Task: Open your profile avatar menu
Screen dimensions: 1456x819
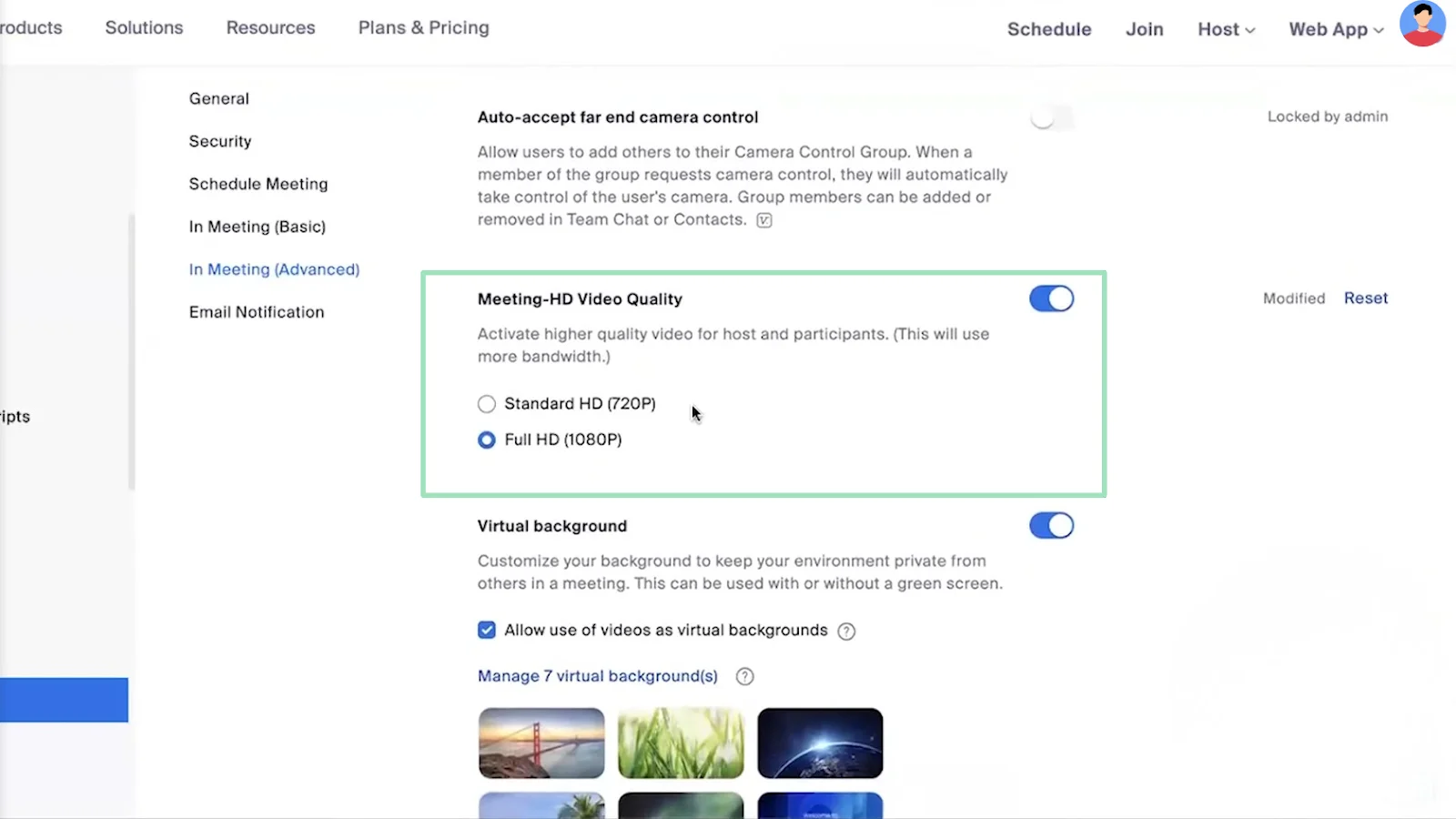Action: pyautogui.click(x=1421, y=24)
